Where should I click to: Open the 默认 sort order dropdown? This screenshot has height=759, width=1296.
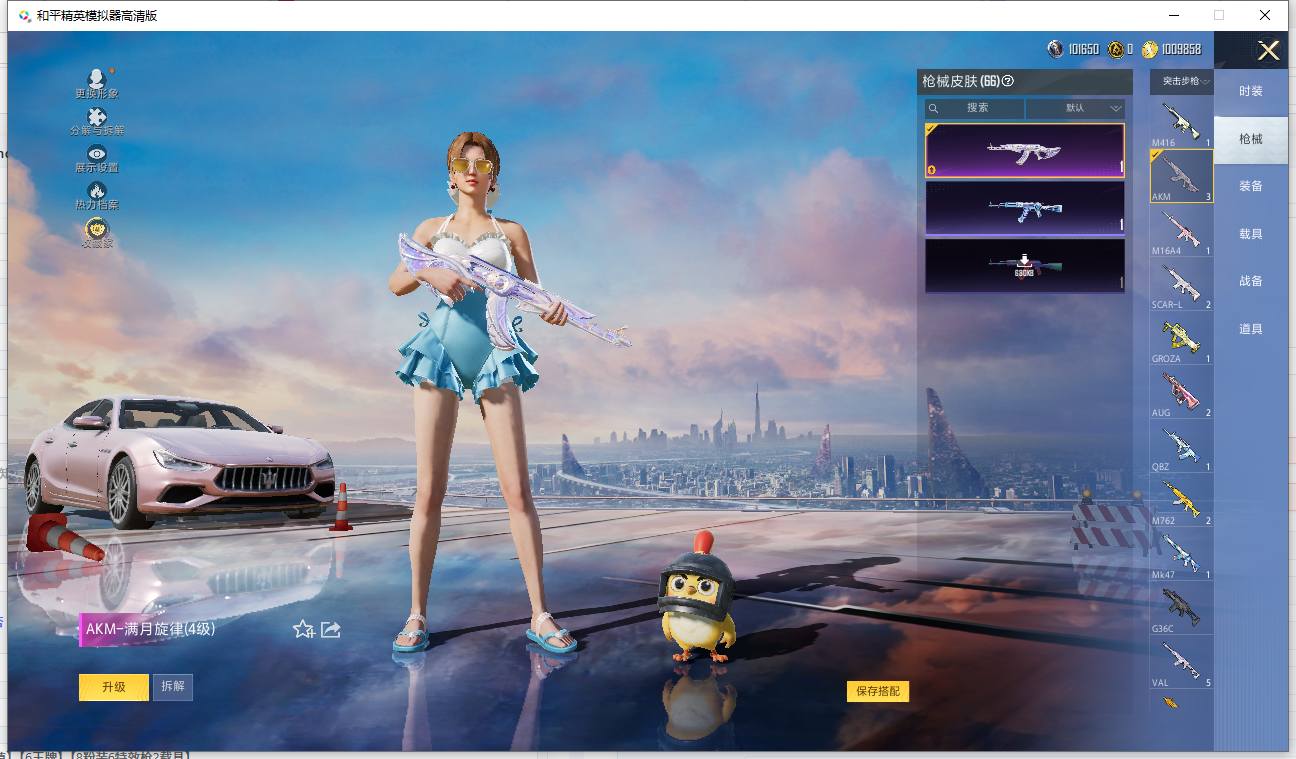click(x=1076, y=108)
